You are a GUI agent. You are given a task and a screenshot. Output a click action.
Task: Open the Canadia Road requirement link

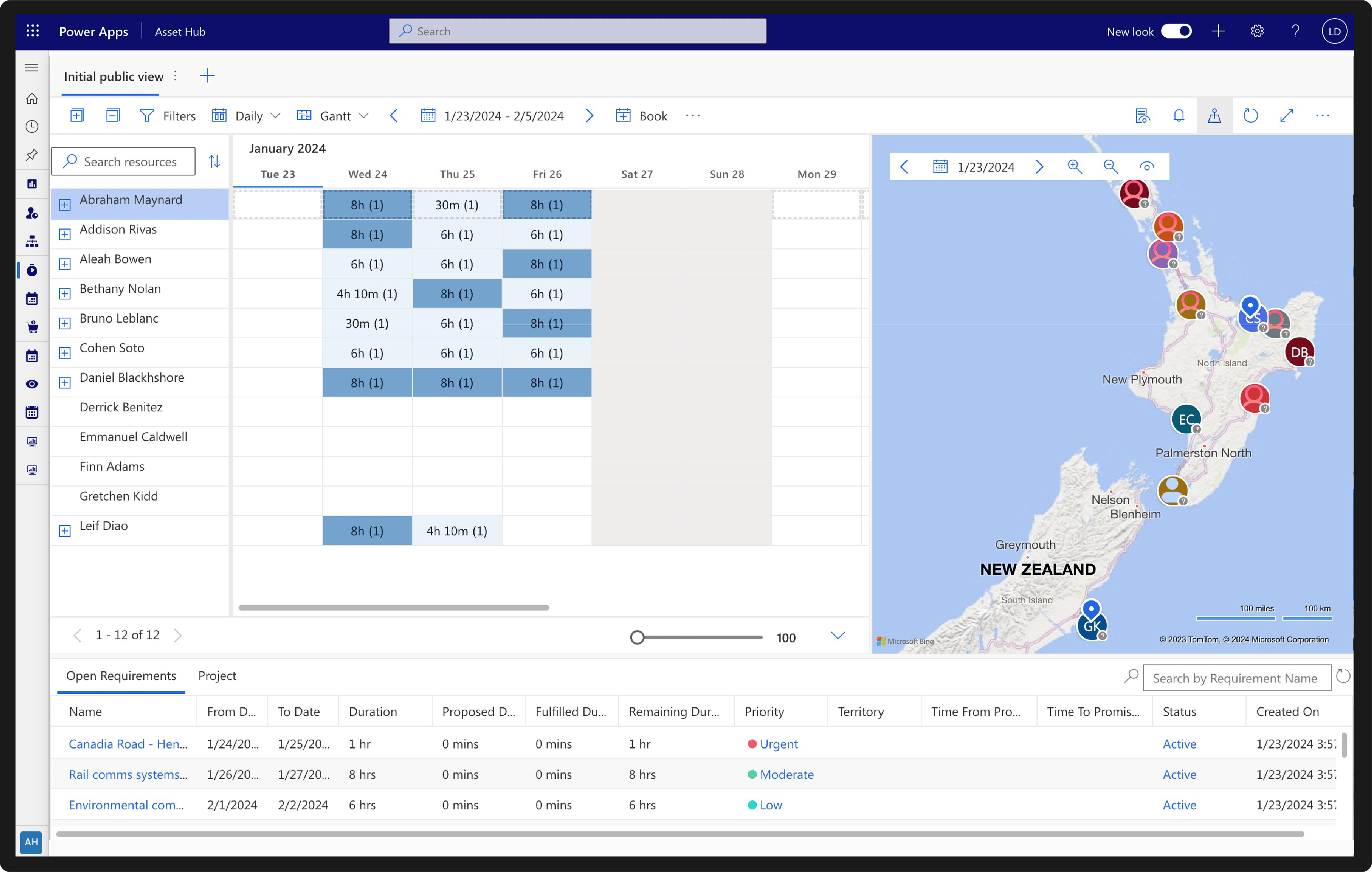click(128, 744)
